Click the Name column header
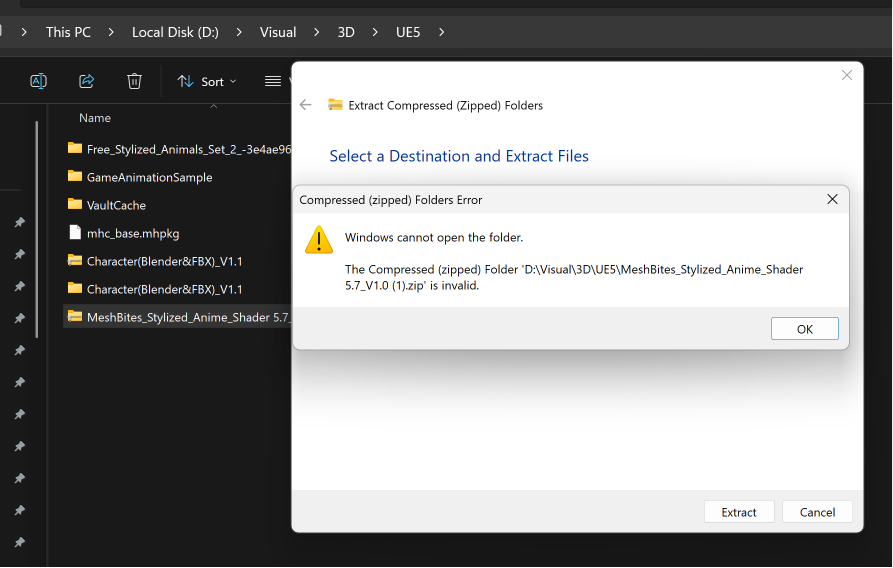 tap(95, 117)
